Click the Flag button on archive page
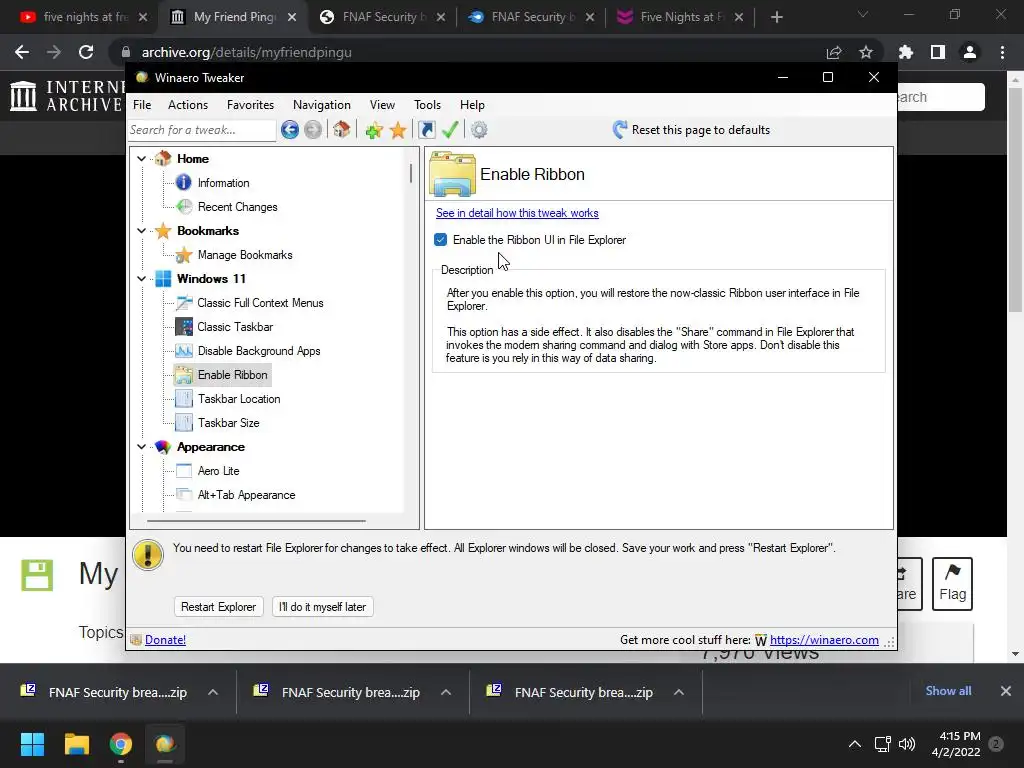This screenshot has height=768, width=1024. click(x=952, y=584)
